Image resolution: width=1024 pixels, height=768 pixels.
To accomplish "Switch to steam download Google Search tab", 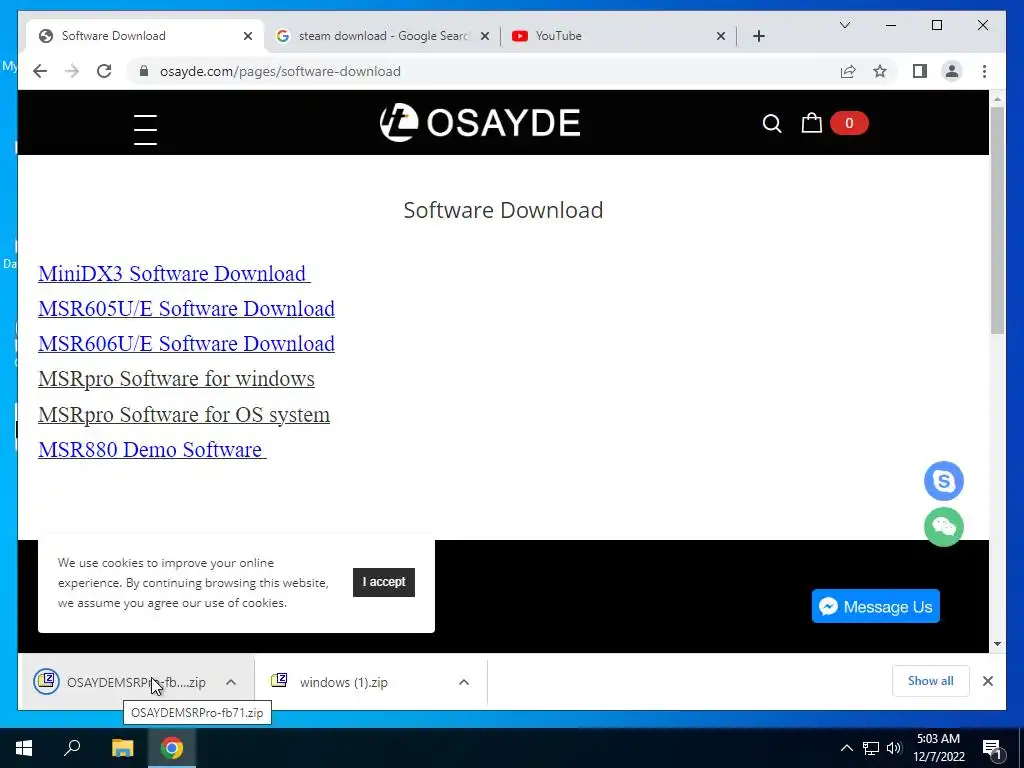I will (x=383, y=36).
